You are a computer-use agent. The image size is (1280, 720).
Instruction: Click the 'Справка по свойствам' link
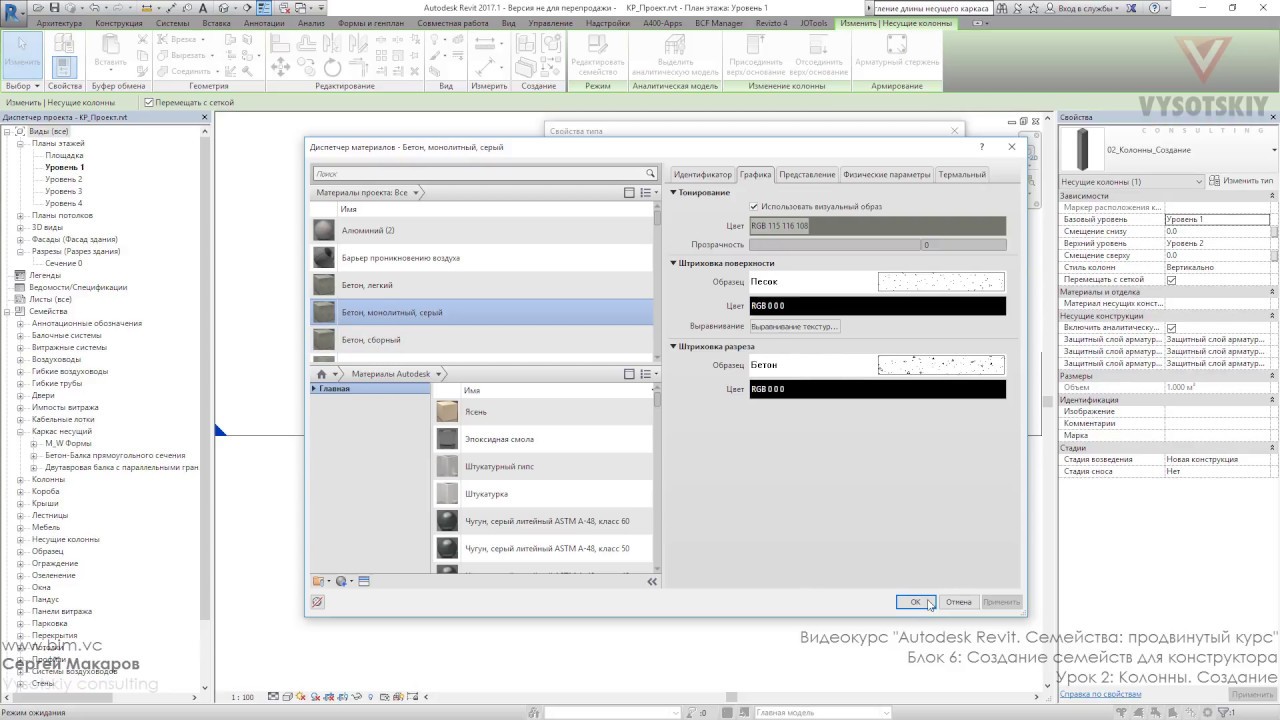[x=1101, y=694]
